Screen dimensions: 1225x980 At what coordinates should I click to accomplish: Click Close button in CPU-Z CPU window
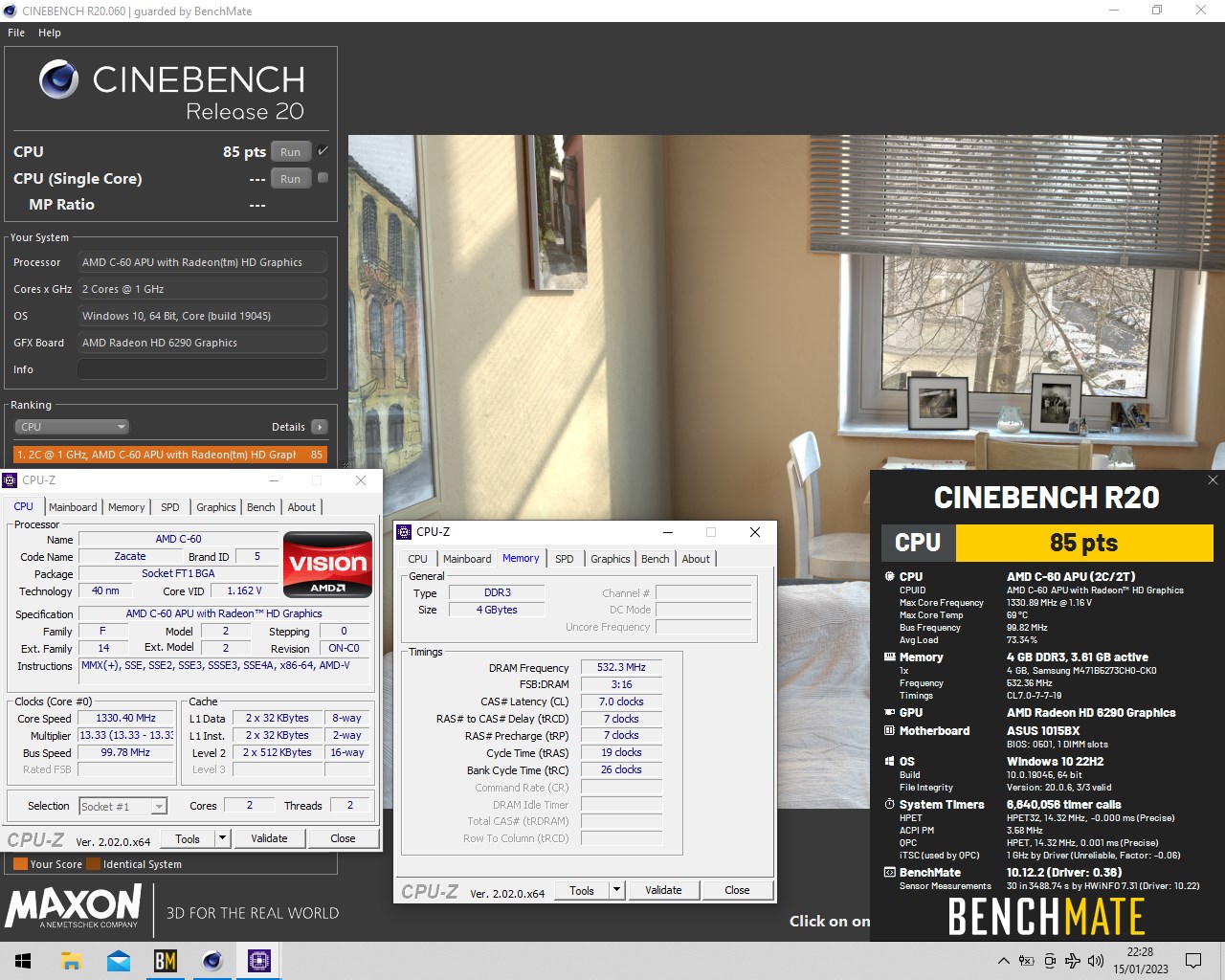[x=343, y=838]
